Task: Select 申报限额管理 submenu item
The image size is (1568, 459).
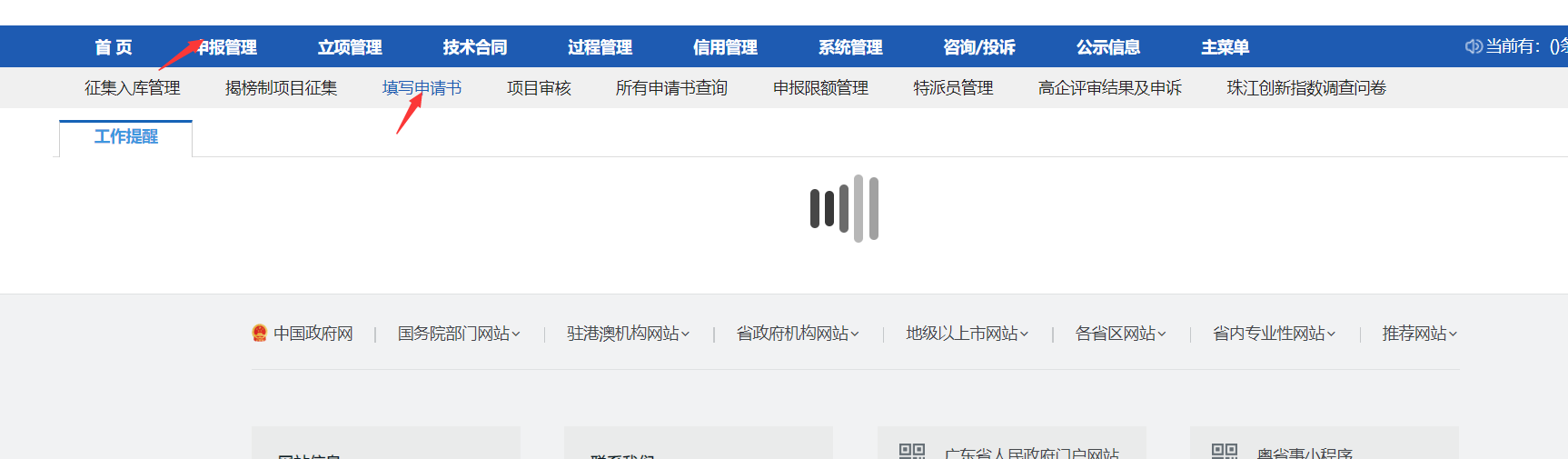Action: tap(821, 88)
